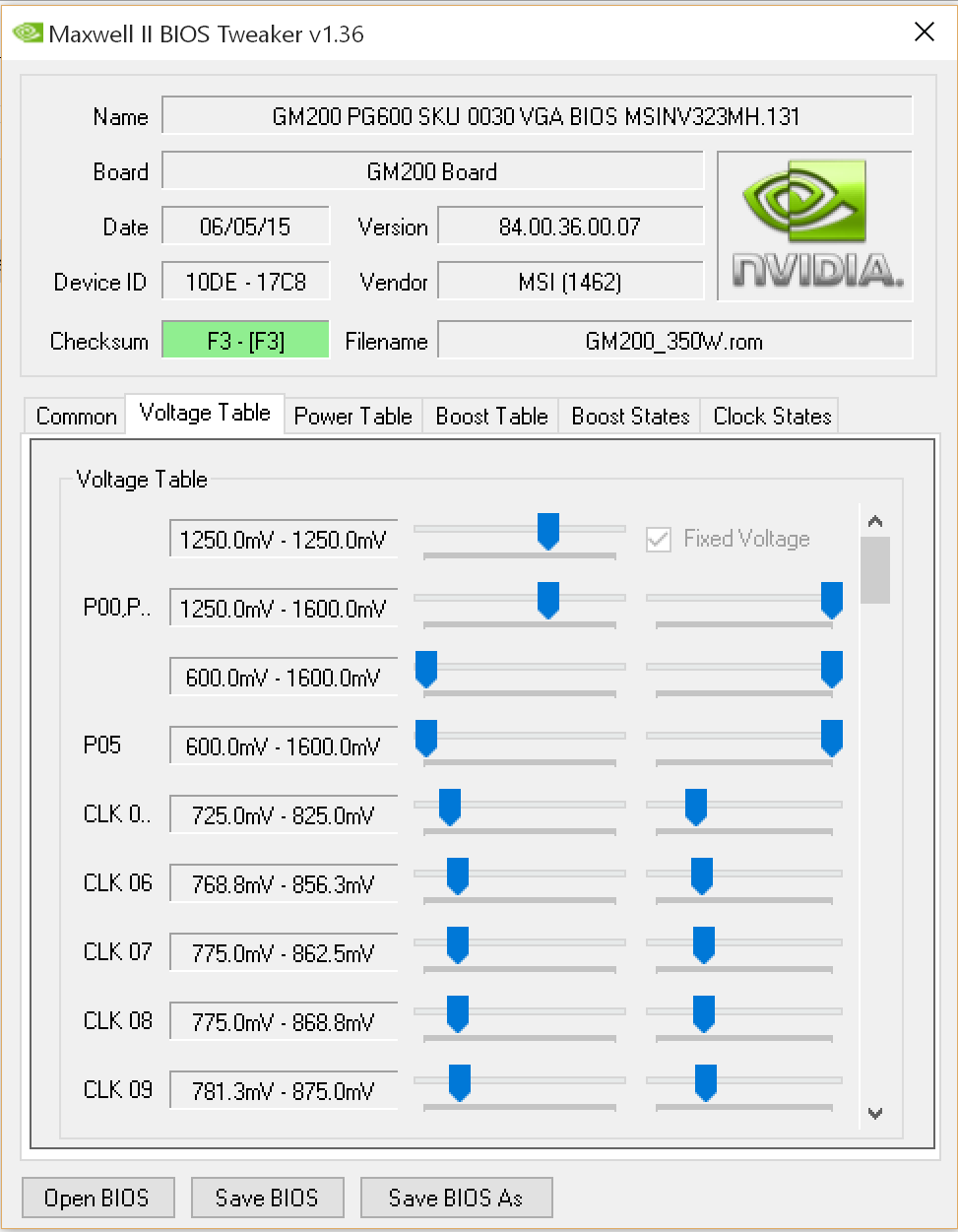Viewport: 958px width, 1232px height.
Task: Click the Save BIOS As button
Action: [x=456, y=1198]
